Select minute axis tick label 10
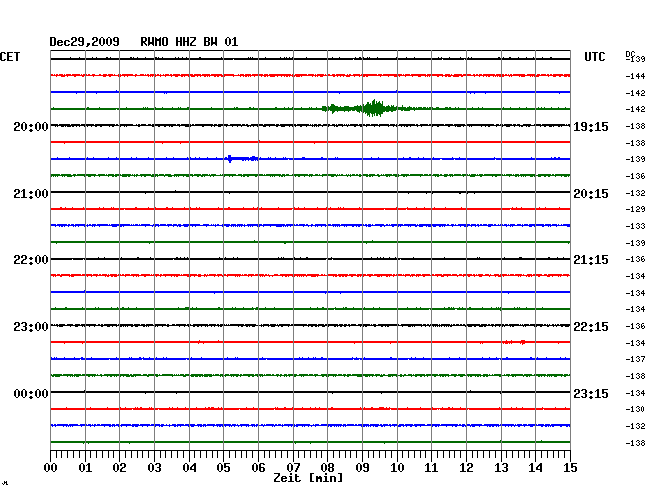The height and width of the screenshot is (494, 650). point(397,467)
